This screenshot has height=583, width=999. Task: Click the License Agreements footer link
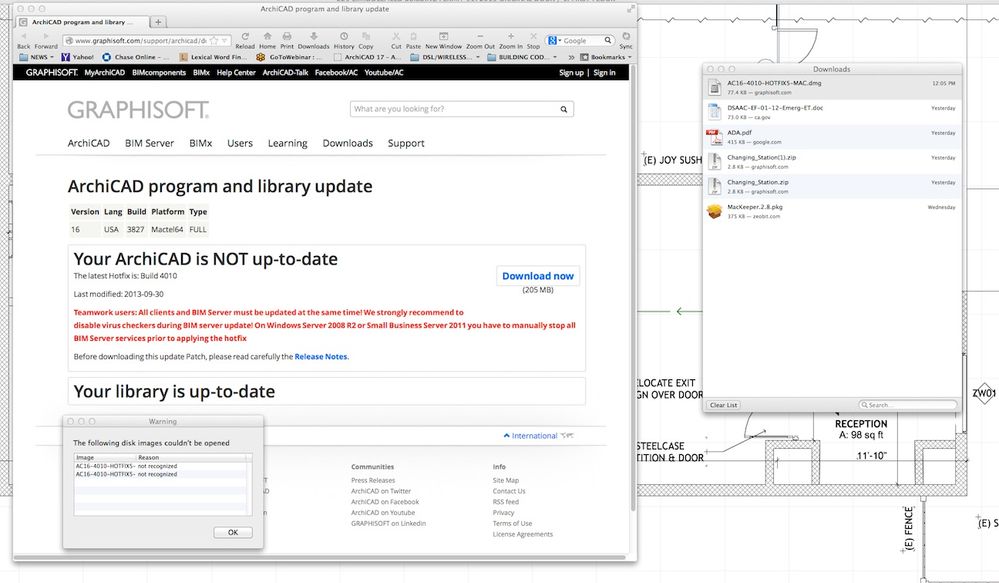pos(522,534)
